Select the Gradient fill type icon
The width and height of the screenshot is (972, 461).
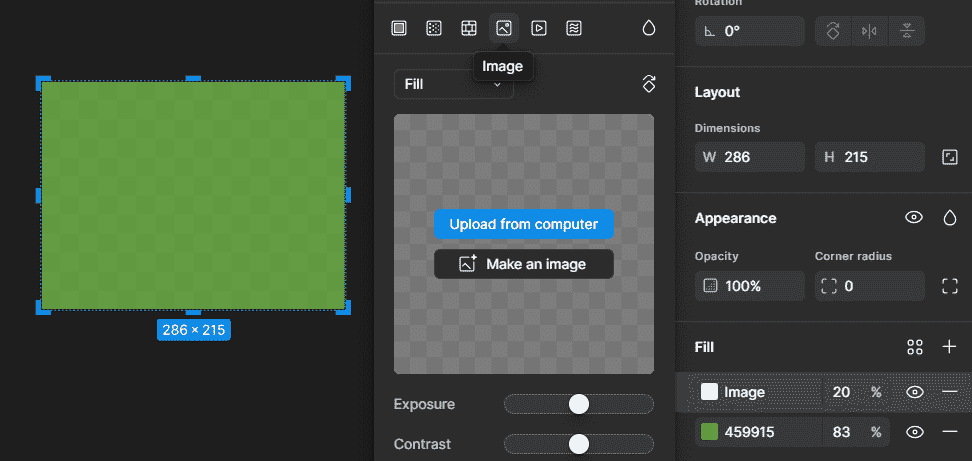click(434, 28)
